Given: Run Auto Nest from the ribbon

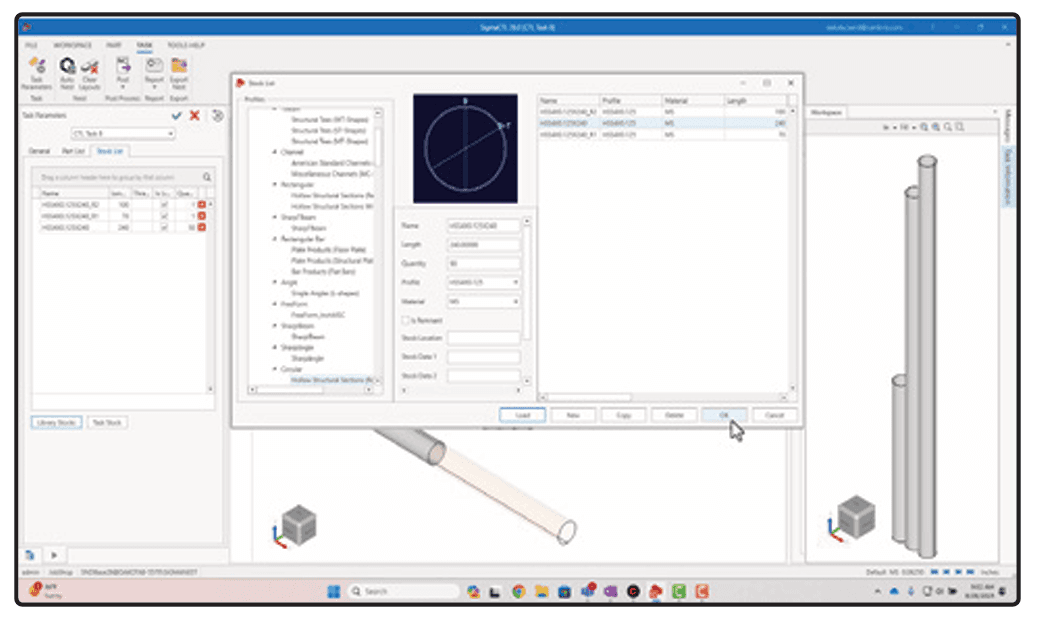Looking at the screenshot, I should (x=67, y=73).
